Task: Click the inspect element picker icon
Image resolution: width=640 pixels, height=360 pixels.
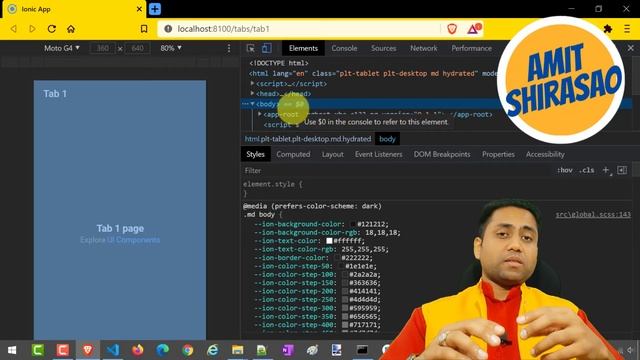Action: tap(251, 48)
